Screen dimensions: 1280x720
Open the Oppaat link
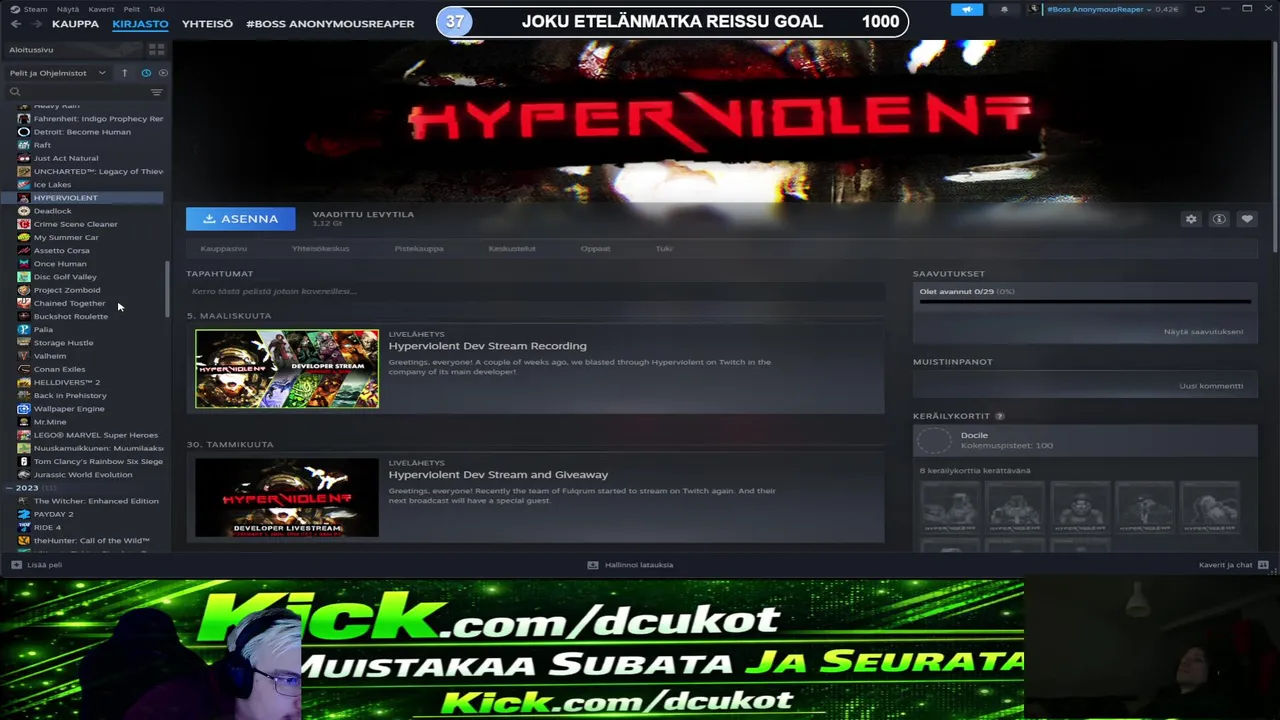pyautogui.click(x=595, y=249)
